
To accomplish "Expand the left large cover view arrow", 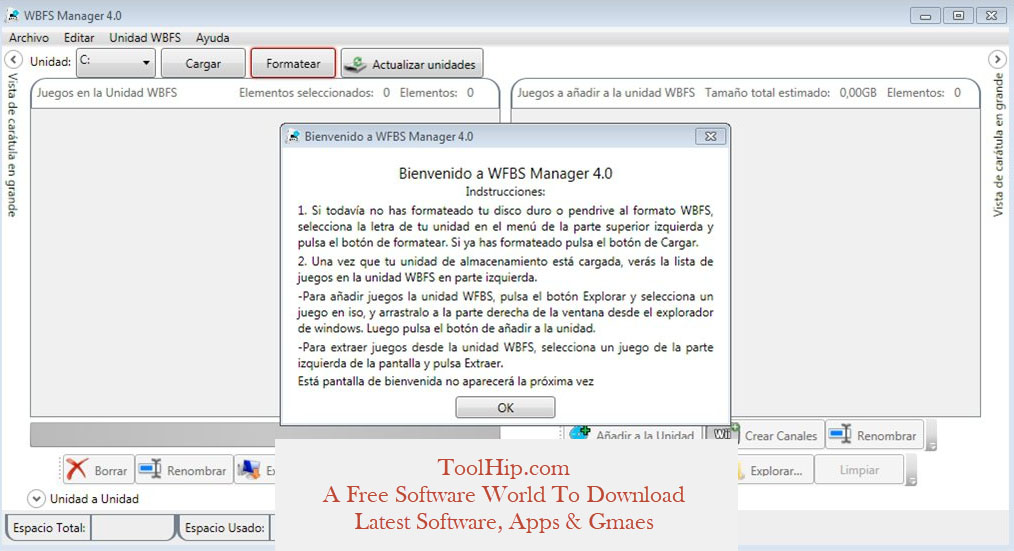I will click(13, 60).
